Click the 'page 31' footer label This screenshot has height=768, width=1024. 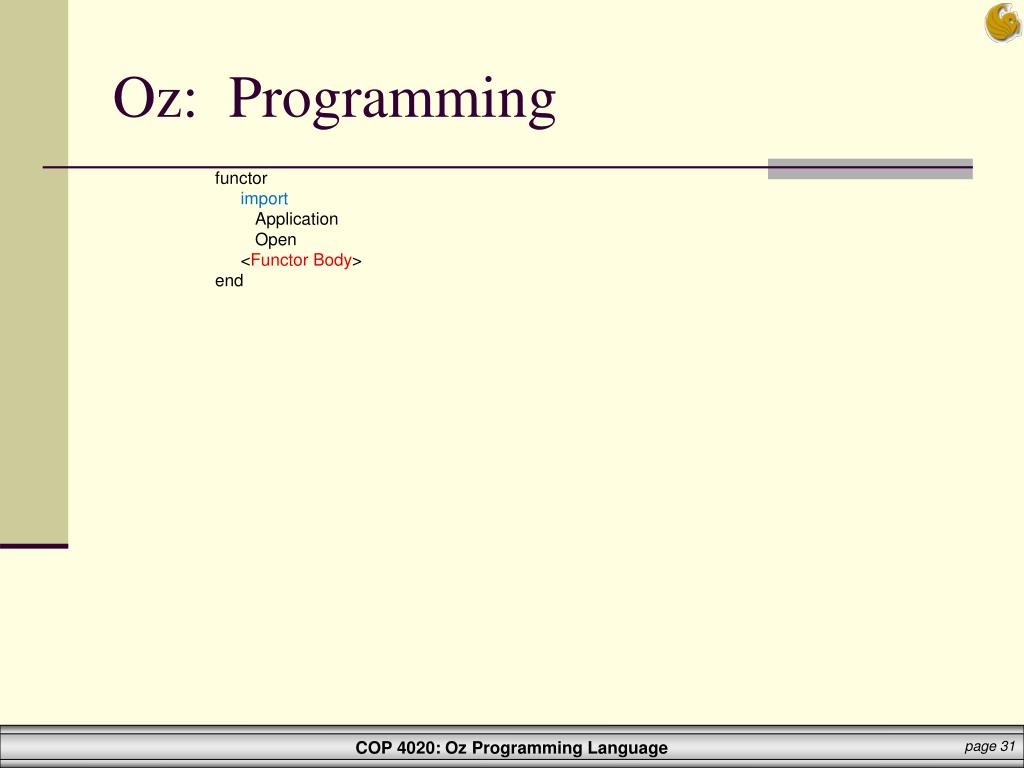[x=989, y=746]
